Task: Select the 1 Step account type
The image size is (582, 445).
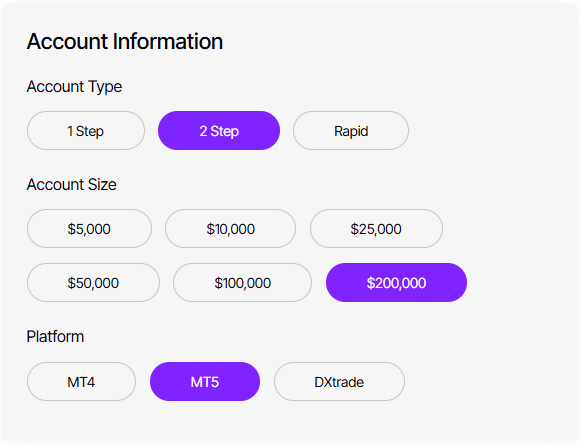Action: click(86, 131)
